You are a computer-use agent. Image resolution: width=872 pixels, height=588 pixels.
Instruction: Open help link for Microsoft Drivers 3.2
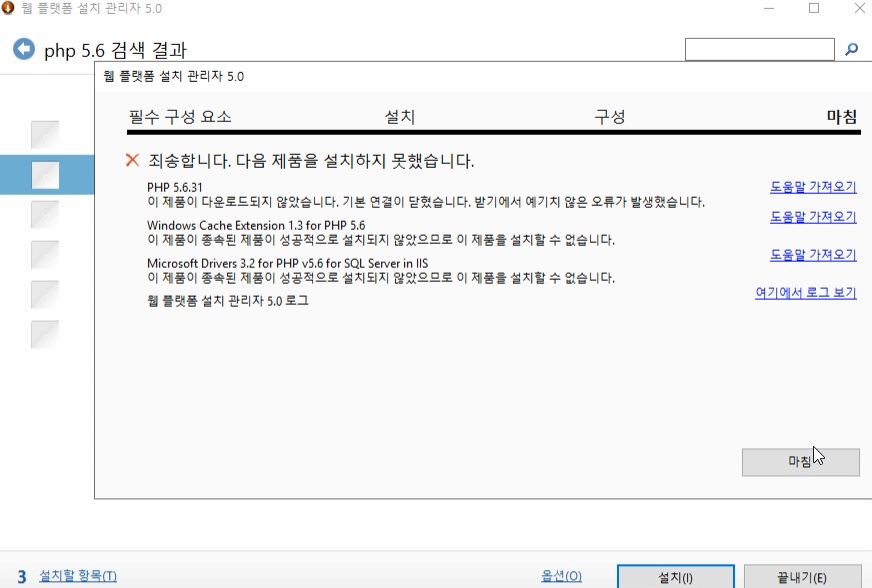[813, 255]
